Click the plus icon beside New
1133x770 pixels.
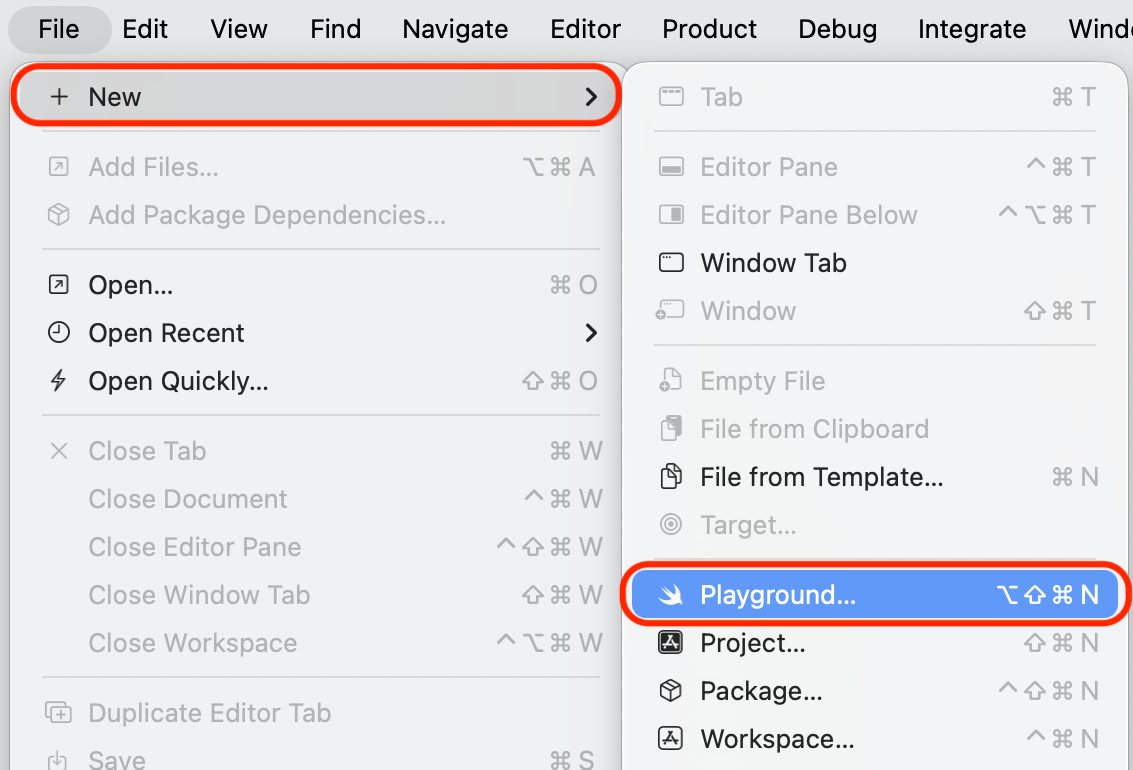tap(59, 96)
